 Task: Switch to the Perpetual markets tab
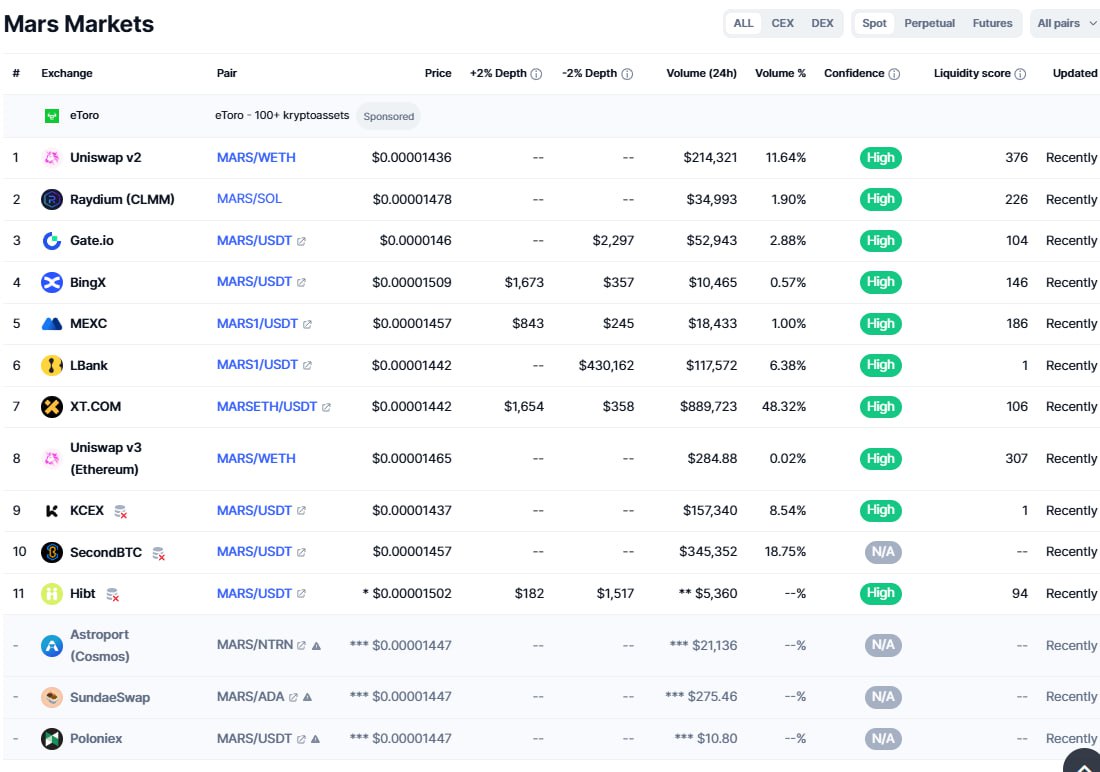930,23
